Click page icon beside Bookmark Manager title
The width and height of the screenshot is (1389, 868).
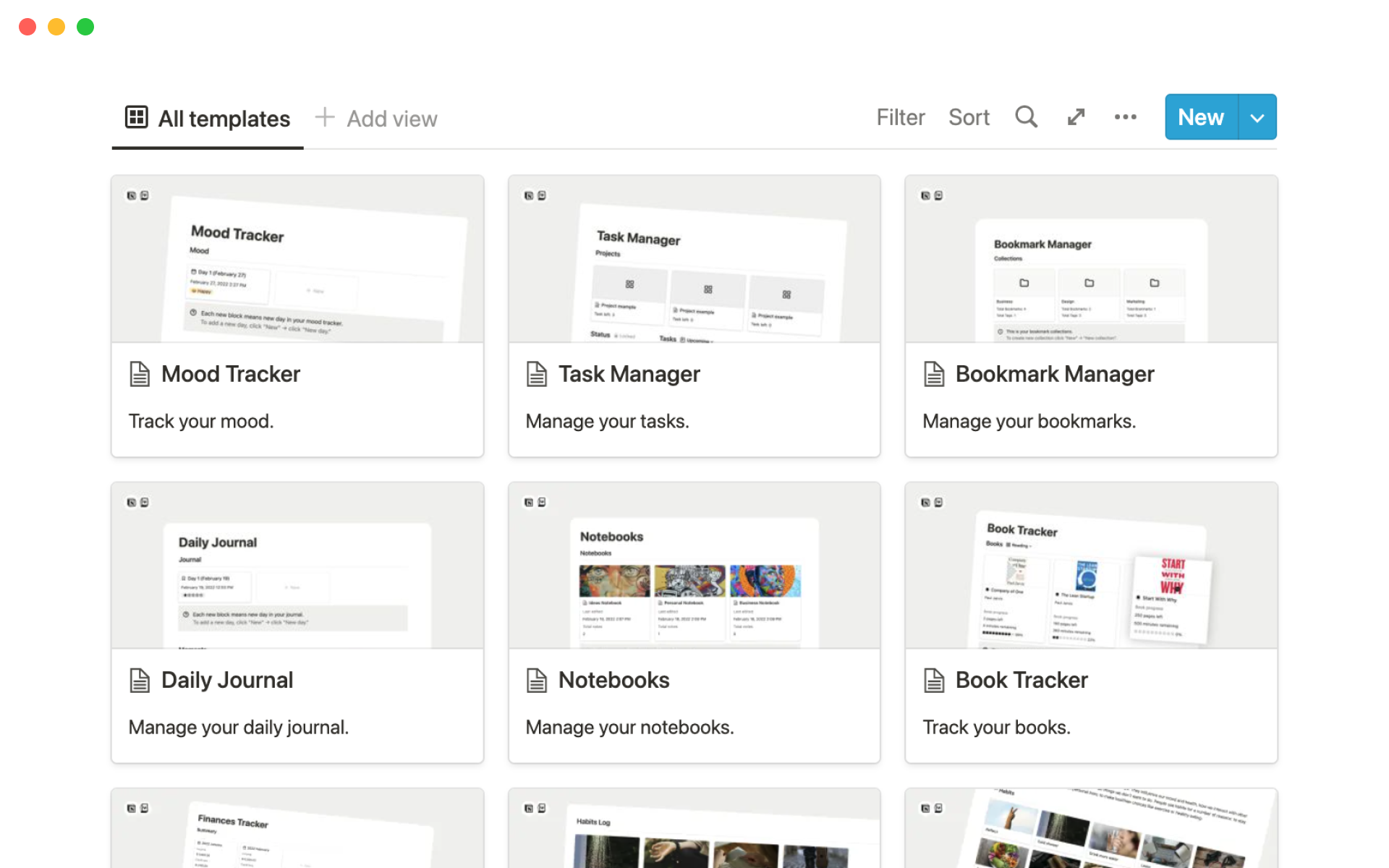(934, 374)
